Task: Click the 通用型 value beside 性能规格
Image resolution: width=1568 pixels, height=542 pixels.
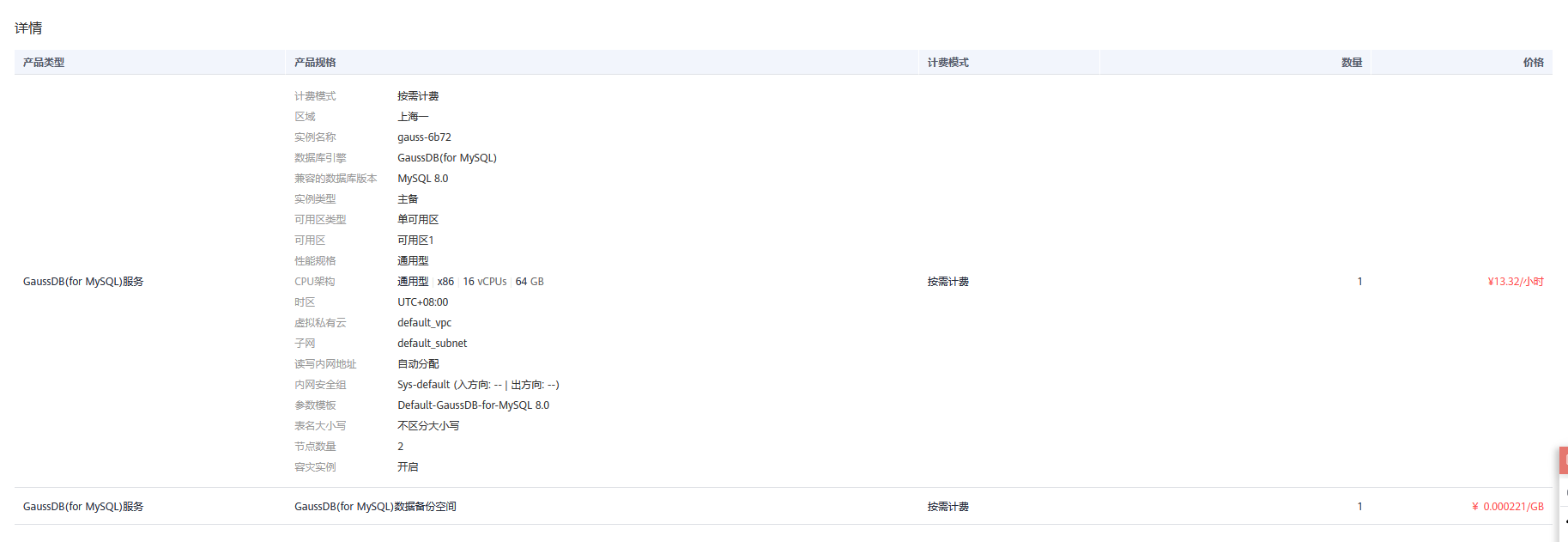Action: [x=413, y=261]
